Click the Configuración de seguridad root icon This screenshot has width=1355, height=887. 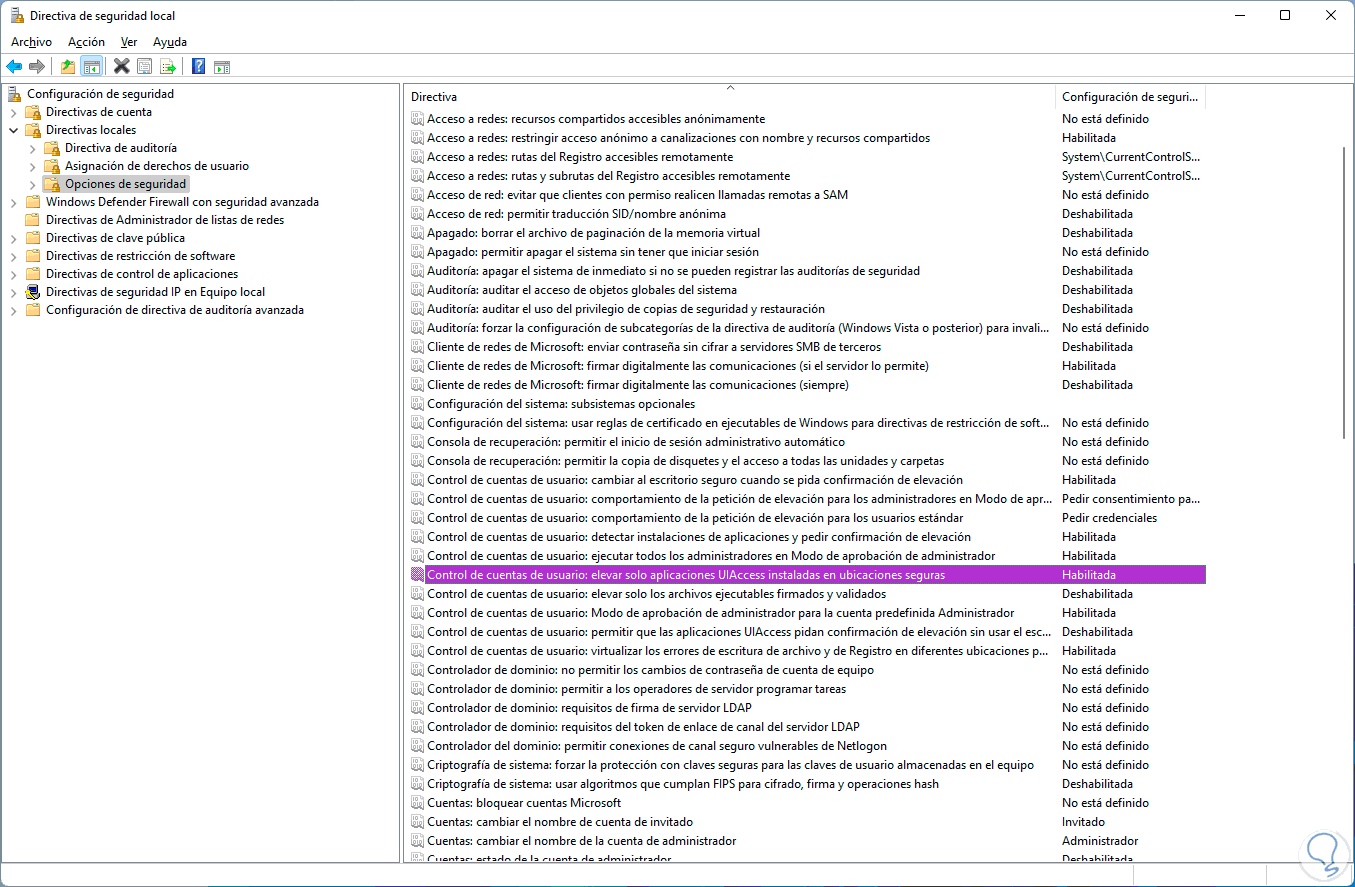click(15, 94)
